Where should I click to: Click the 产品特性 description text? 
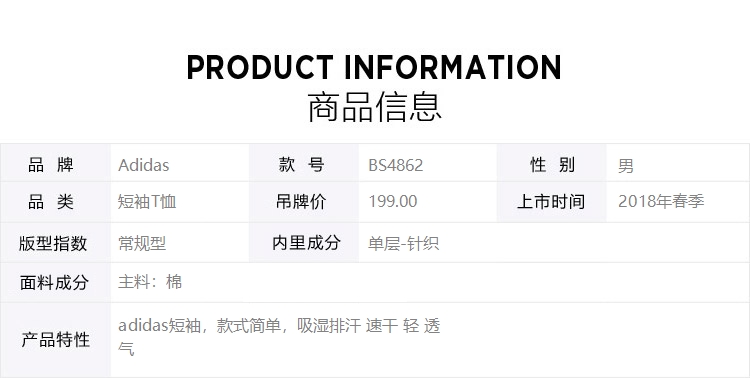[279, 337]
